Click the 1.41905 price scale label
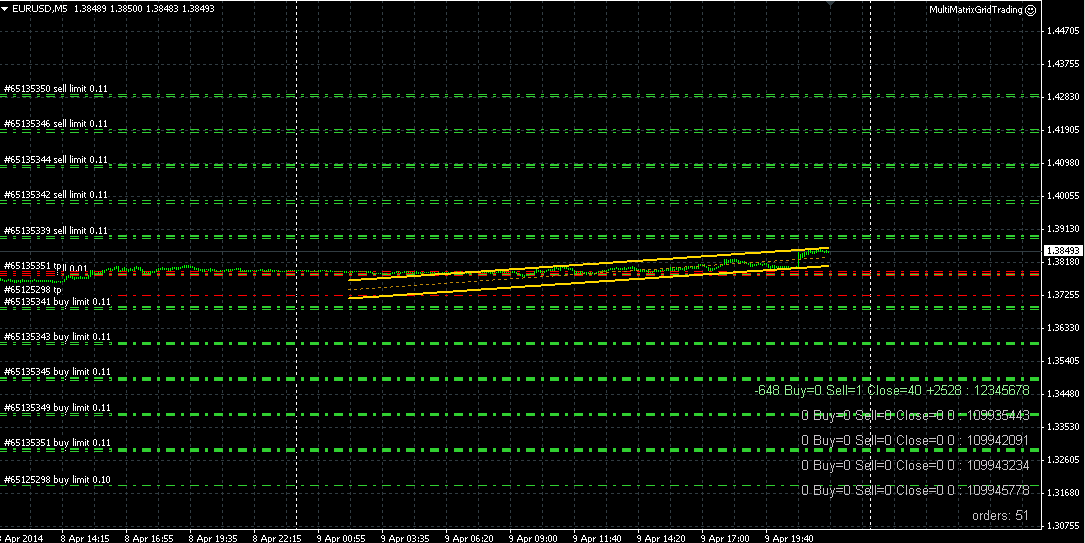The image size is (1085, 543). coord(1064,129)
